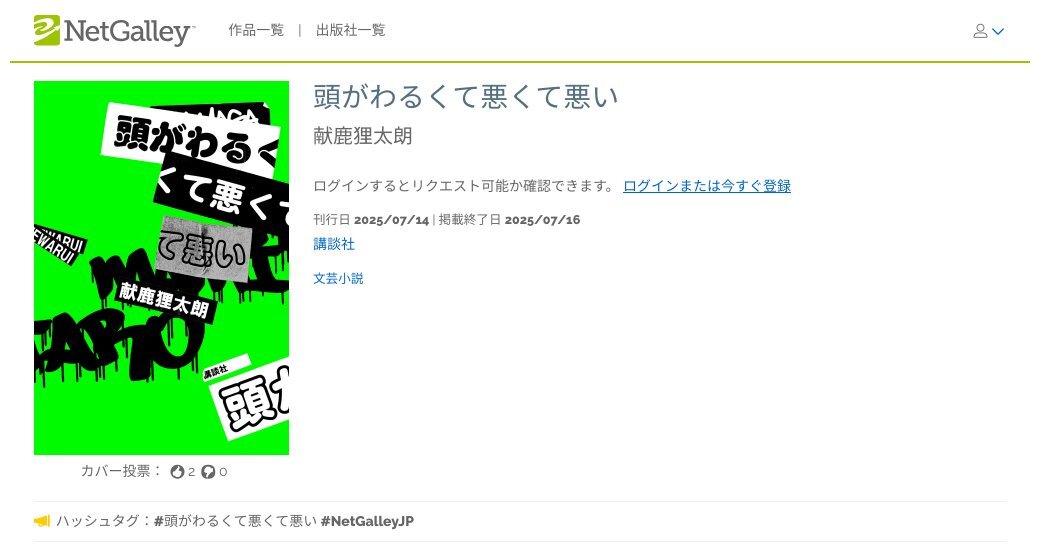
Task: Click the author name 献鹿狸太朗
Action: point(363,136)
